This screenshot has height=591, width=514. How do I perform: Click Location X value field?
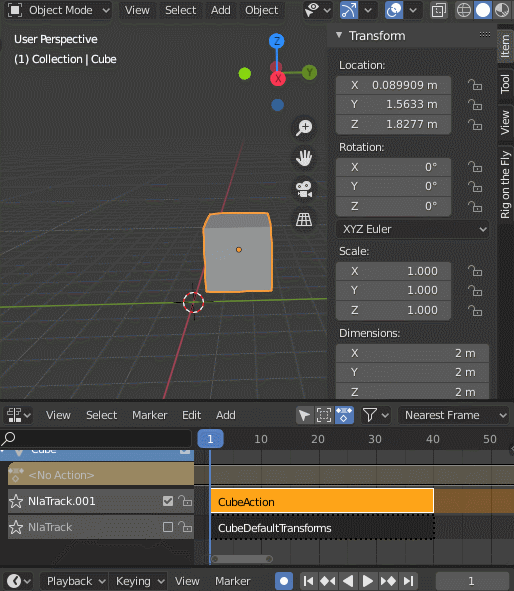pos(393,85)
